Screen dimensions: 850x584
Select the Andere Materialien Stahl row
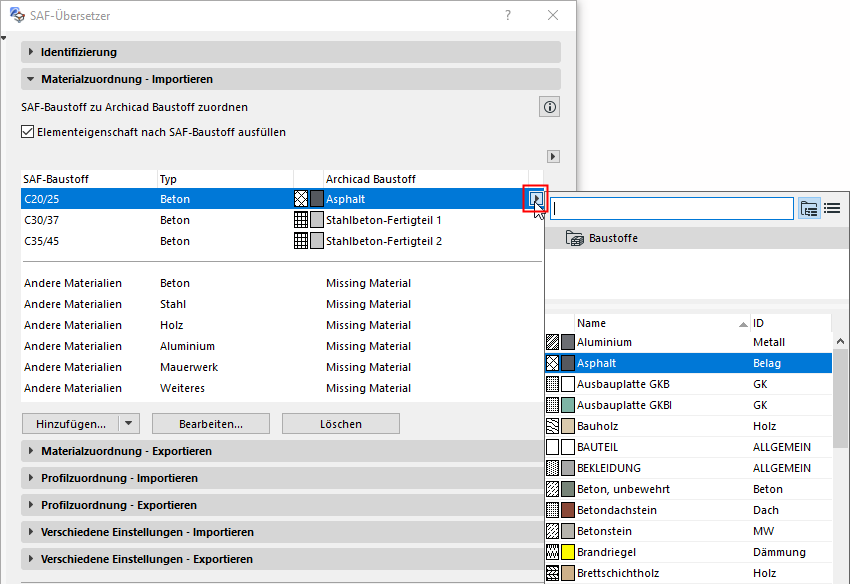[x=282, y=304]
